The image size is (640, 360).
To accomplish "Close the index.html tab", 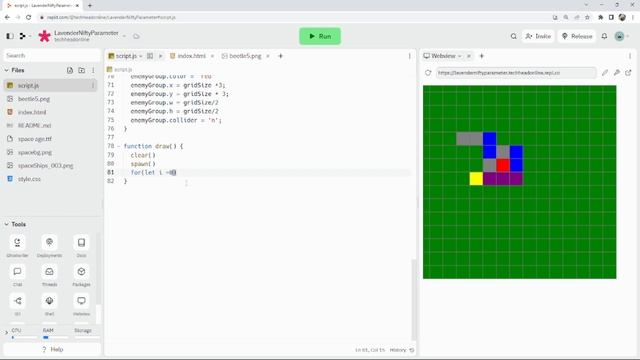I will [212, 56].
